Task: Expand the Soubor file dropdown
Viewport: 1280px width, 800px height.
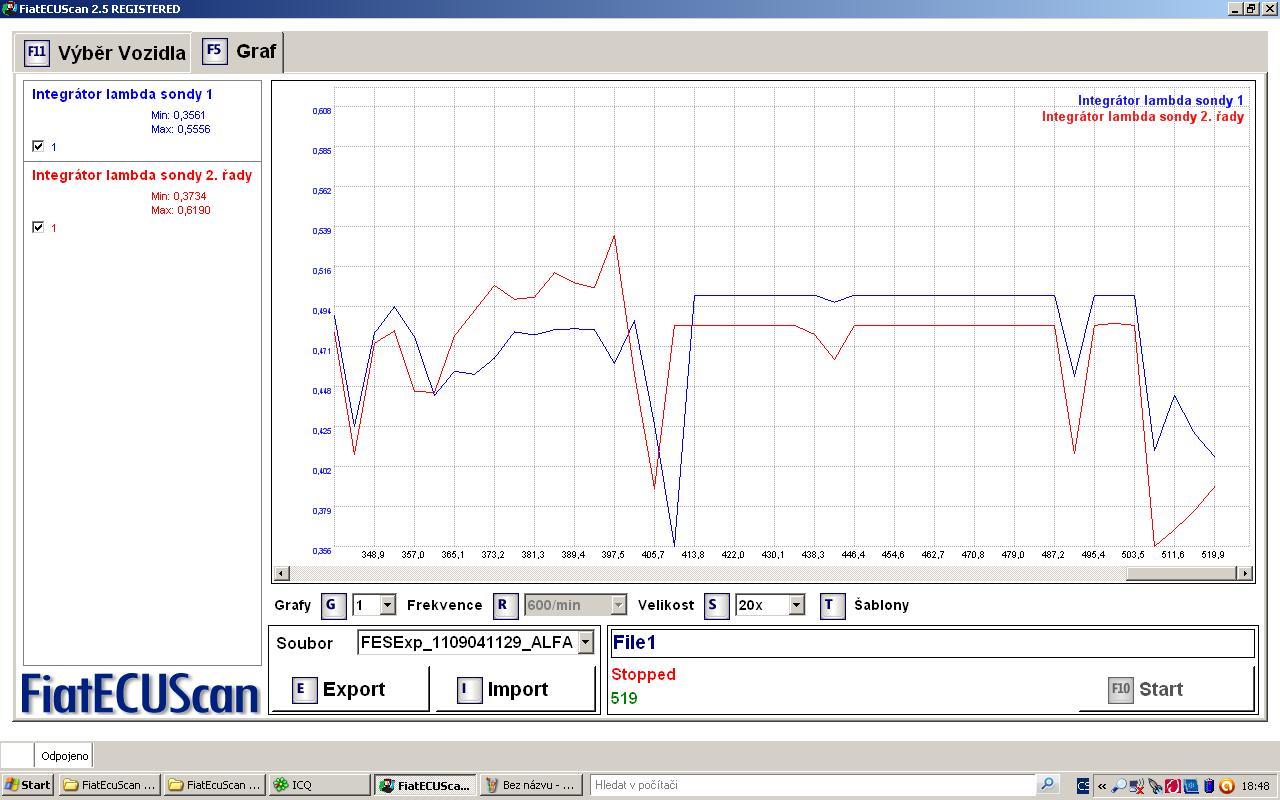Action: (x=586, y=642)
